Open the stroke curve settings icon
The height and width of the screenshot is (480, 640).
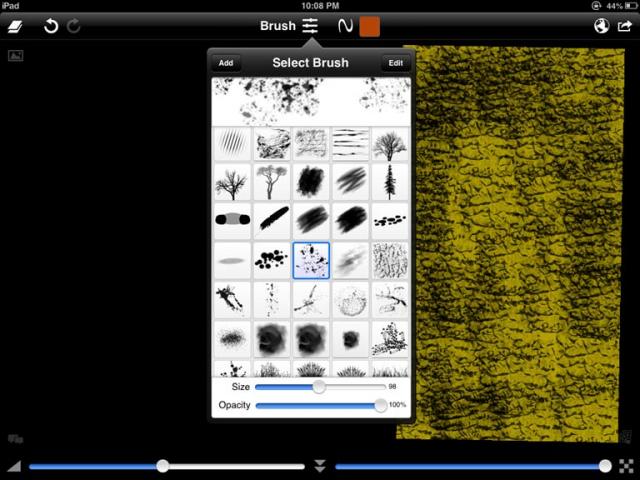pos(343,26)
